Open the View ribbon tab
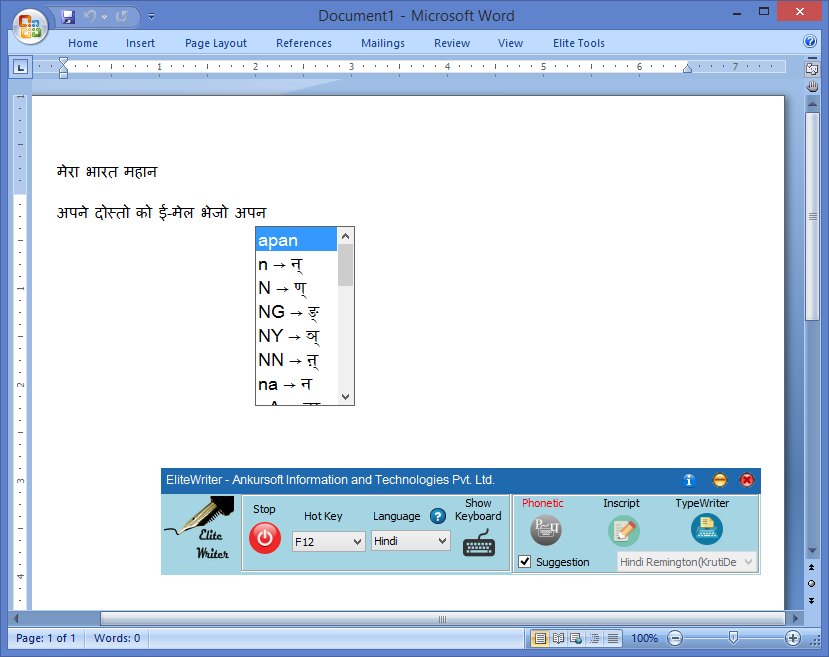This screenshot has height=657, width=829. (510, 43)
